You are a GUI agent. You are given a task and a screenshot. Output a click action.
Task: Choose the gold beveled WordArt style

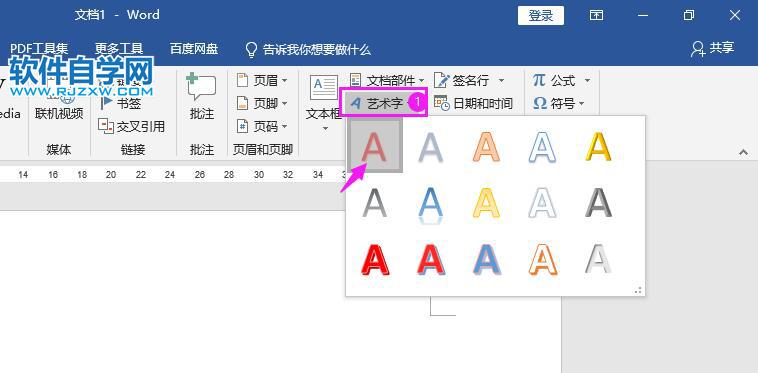pyautogui.click(x=598, y=146)
